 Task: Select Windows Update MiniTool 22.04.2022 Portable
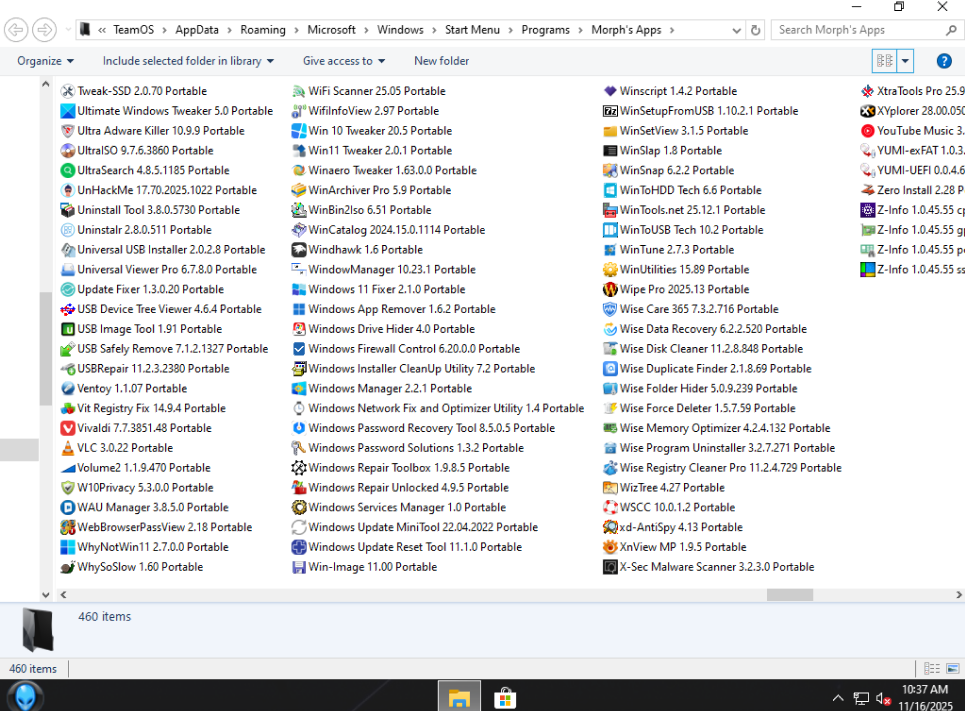(x=415, y=528)
